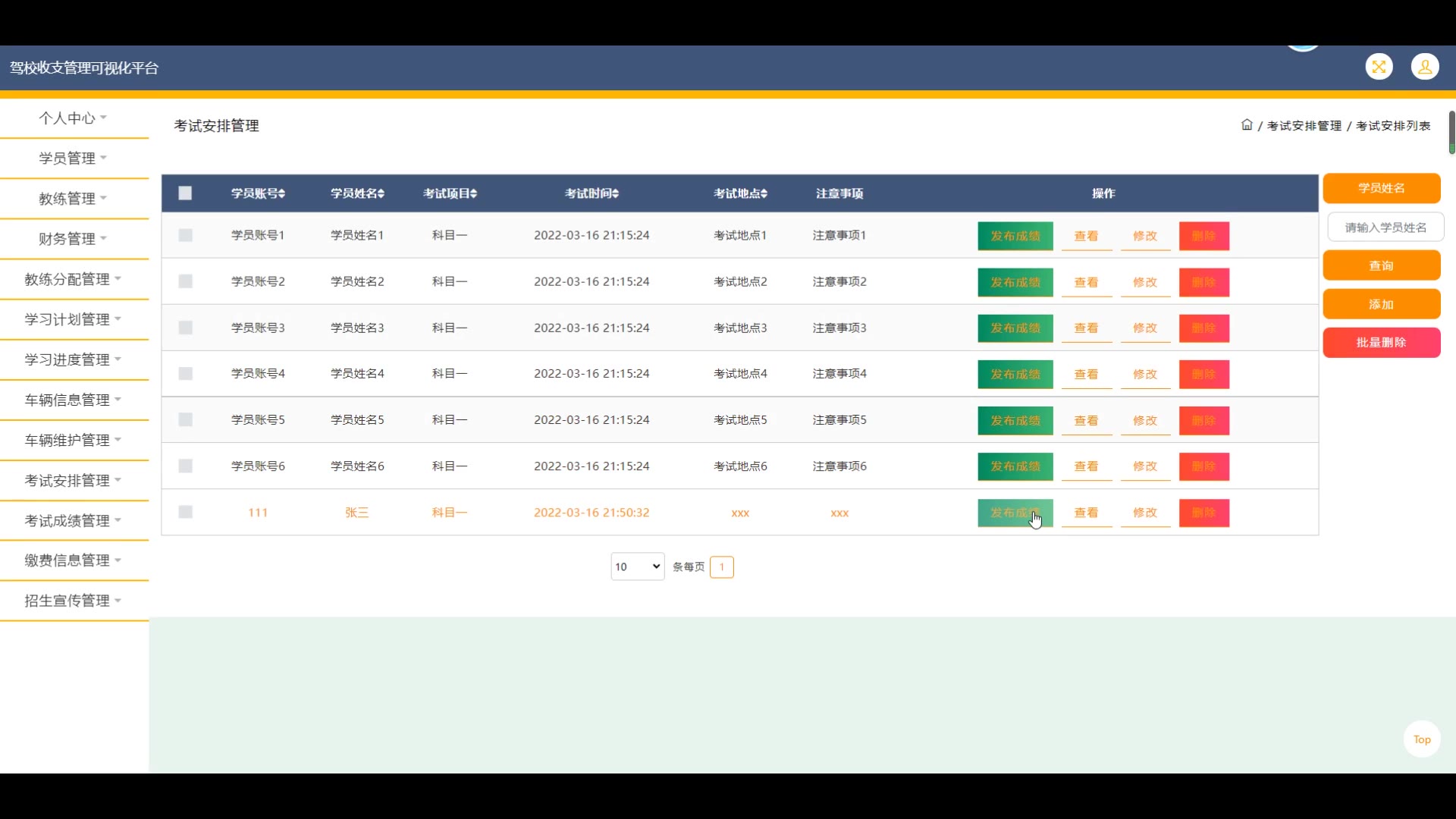The width and height of the screenshot is (1456, 819).
Task: Click the page scrollbar thumb on right edge
Action: point(1451,133)
